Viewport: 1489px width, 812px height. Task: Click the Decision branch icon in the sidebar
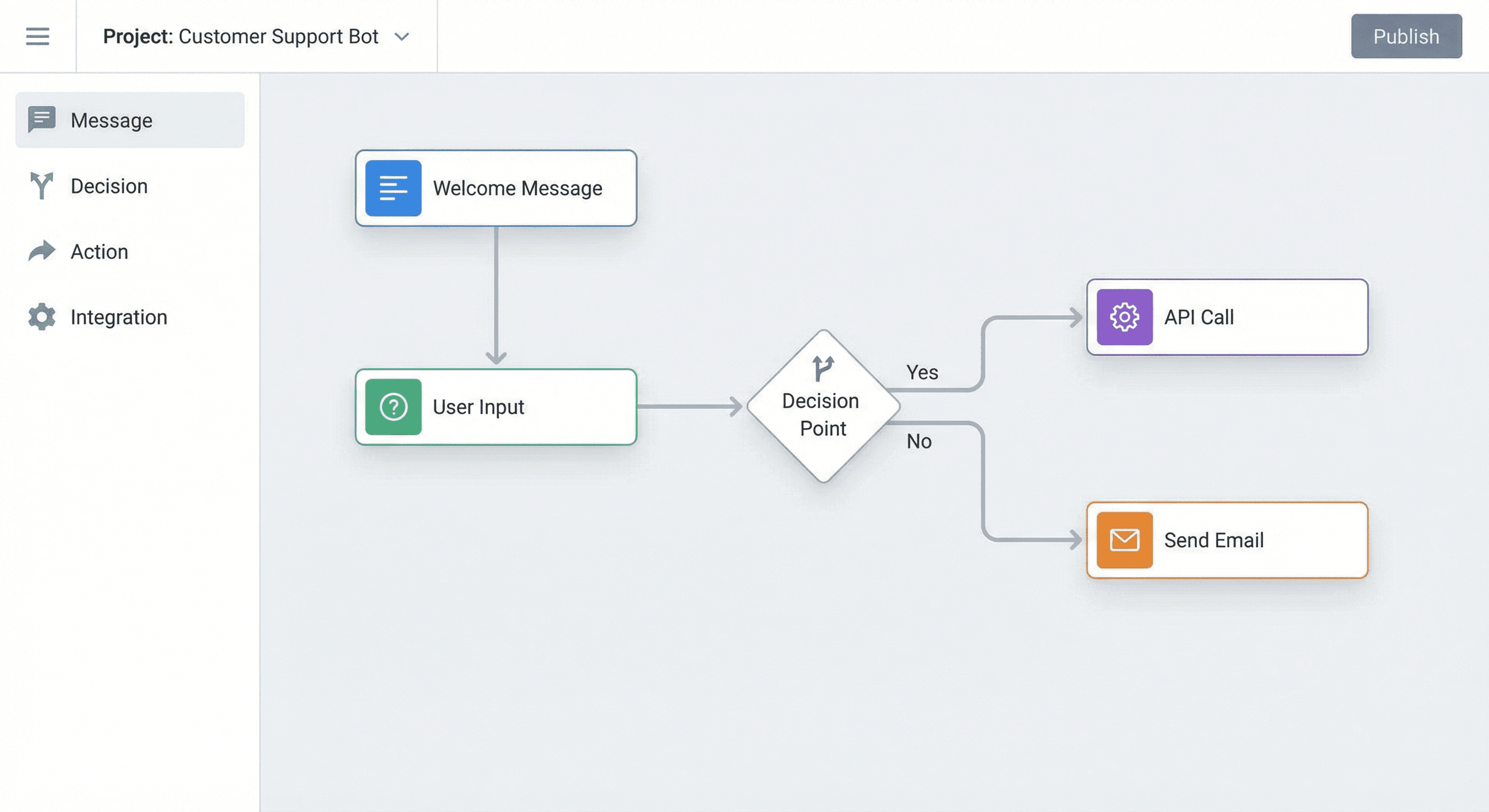click(x=41, y=186)
